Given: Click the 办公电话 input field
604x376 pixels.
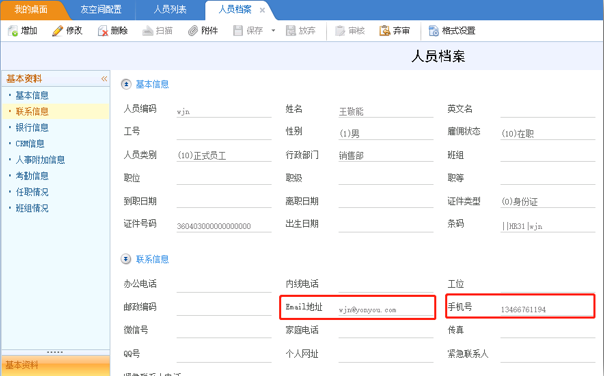Looking at the screenshot, I should pyautogui.click(x=224, y=286).
